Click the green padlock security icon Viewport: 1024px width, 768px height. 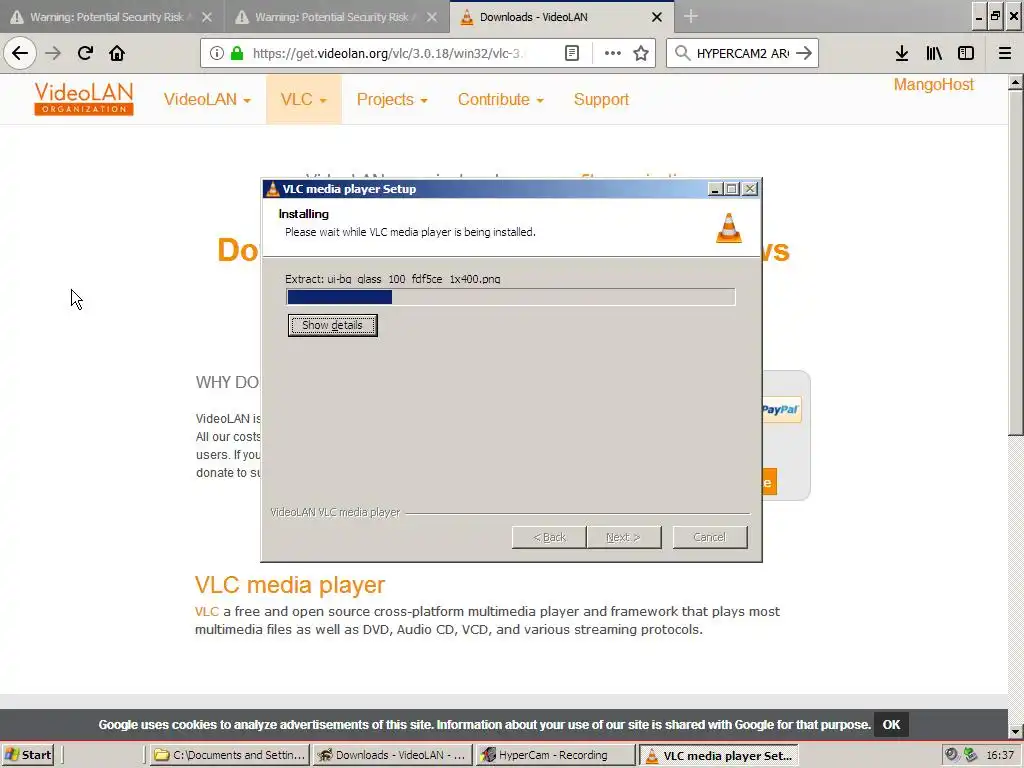[237, 53]
